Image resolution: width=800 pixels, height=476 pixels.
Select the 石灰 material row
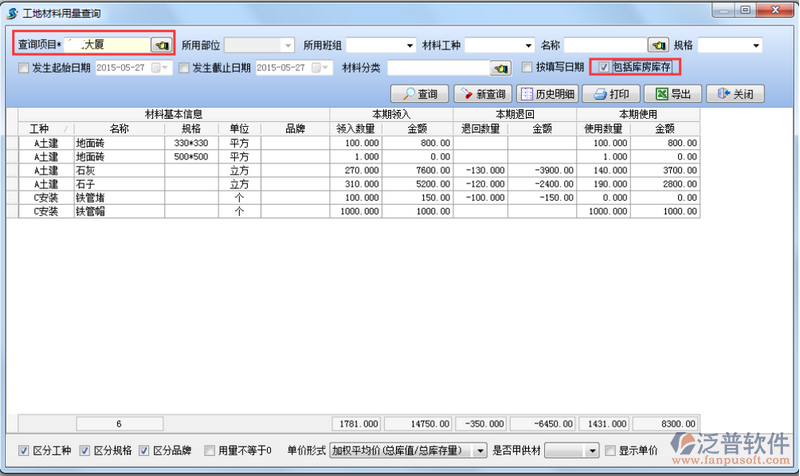120,171
